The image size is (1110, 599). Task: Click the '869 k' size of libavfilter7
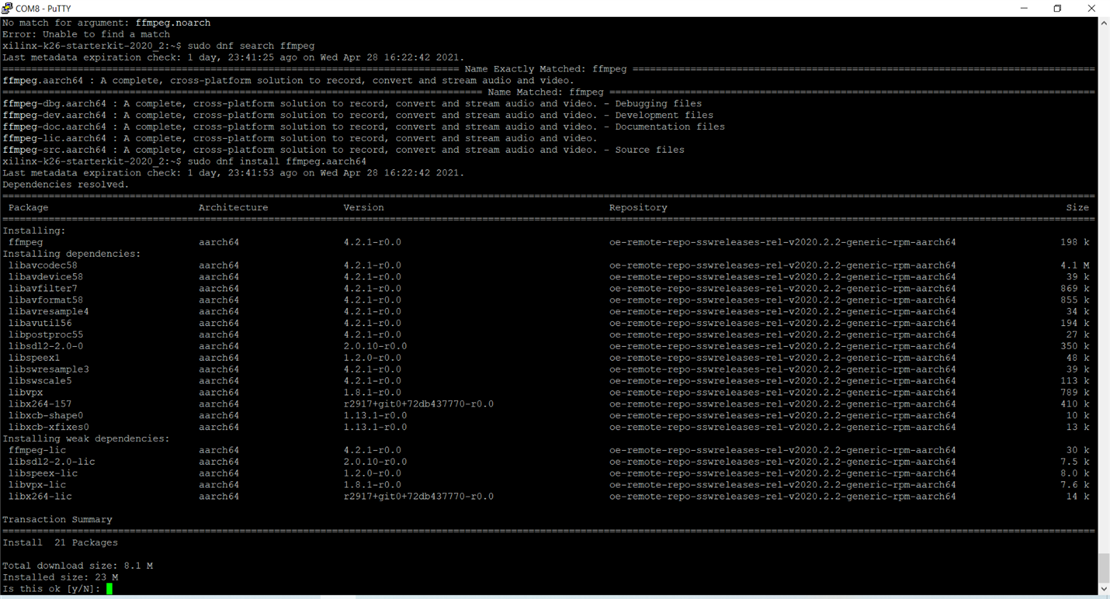tap(1075, 288)
